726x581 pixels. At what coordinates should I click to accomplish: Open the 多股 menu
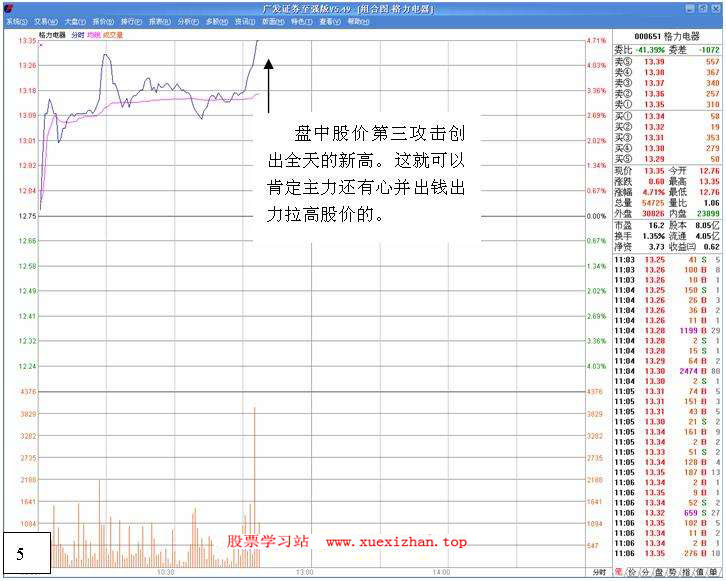[217, 22]
